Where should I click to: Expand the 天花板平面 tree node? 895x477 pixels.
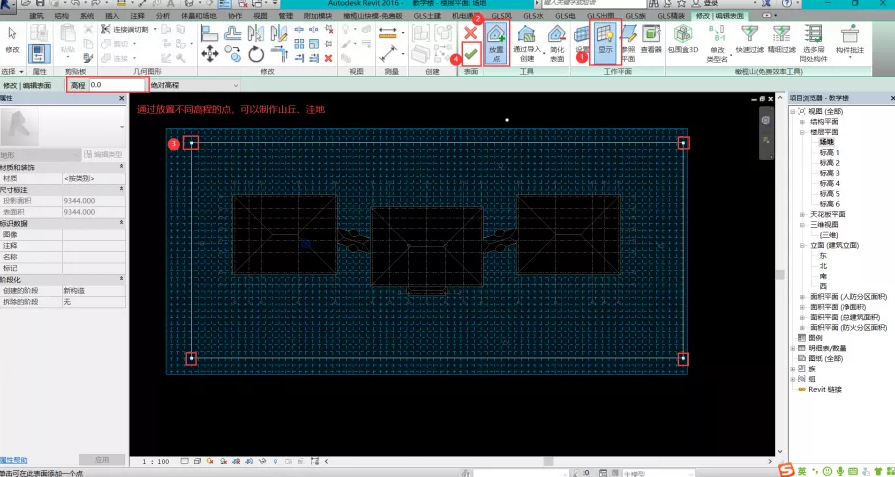(x=802, y=214)
